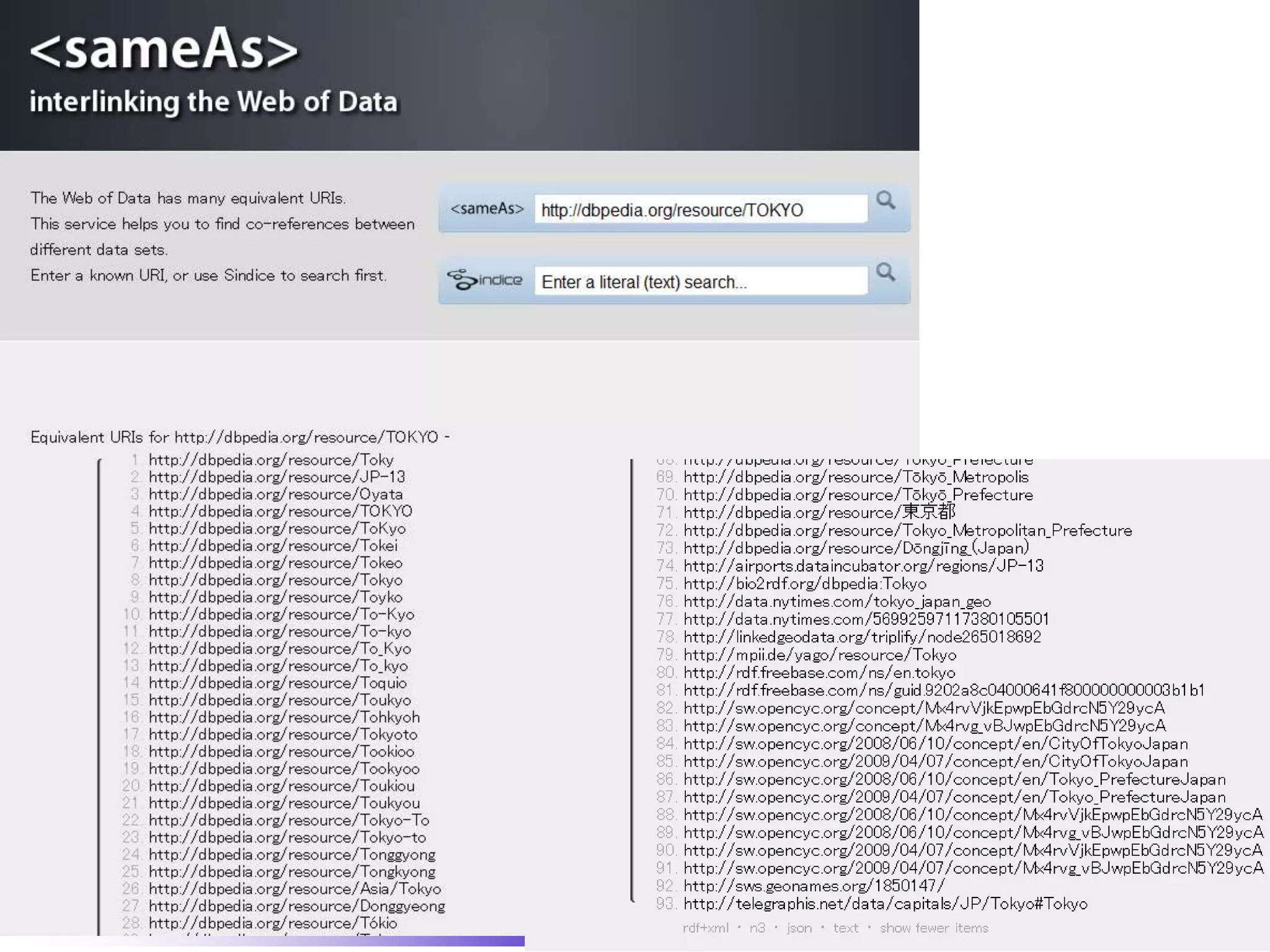Open the rdf.freebase.com en.tokyo link
Screen dimensions: 1270x952
click(x=819, y=672)
